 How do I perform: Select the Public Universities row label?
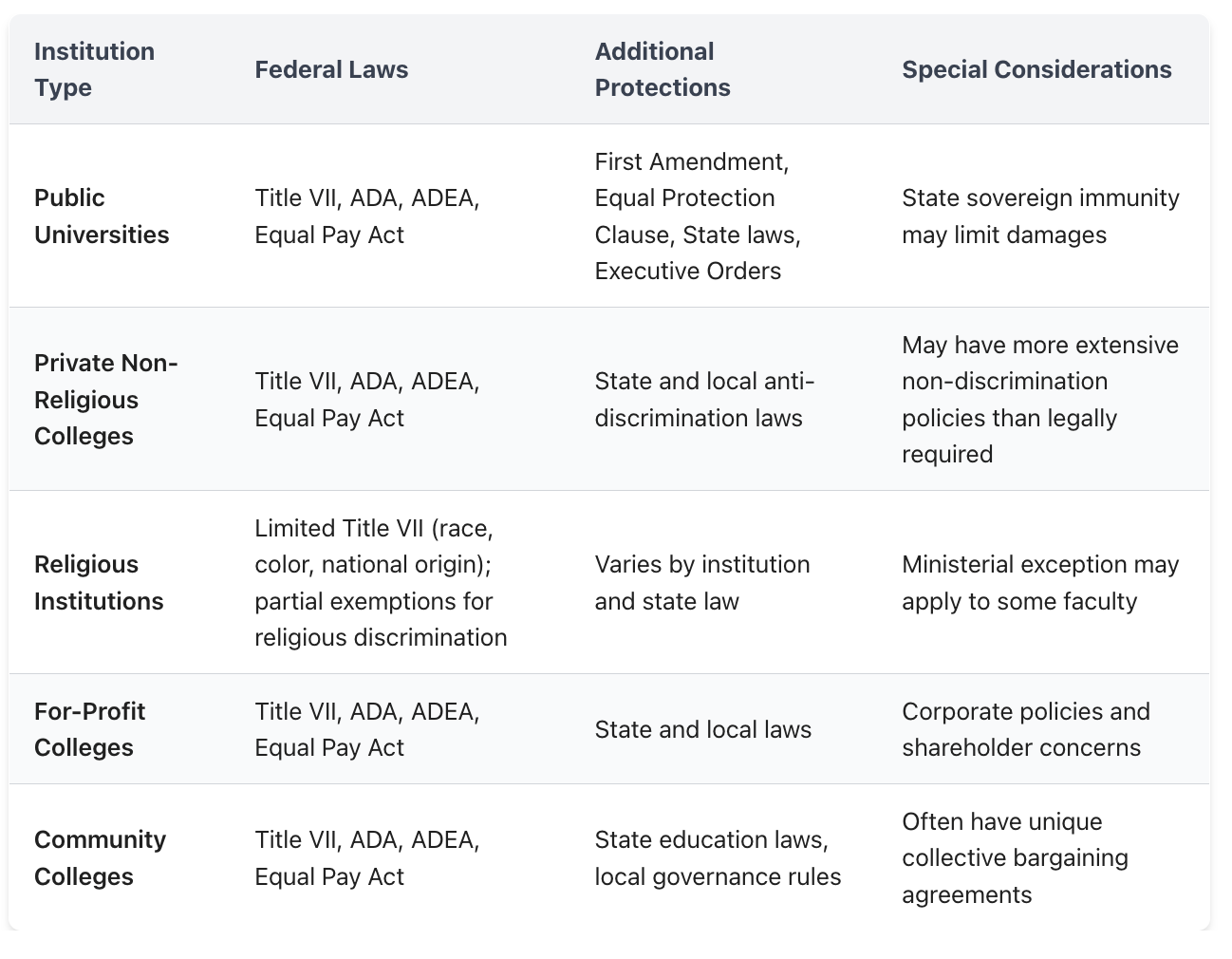coord(102,216)
